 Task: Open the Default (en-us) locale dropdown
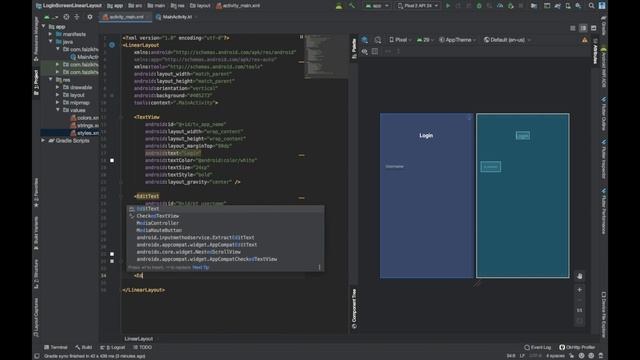507,40
